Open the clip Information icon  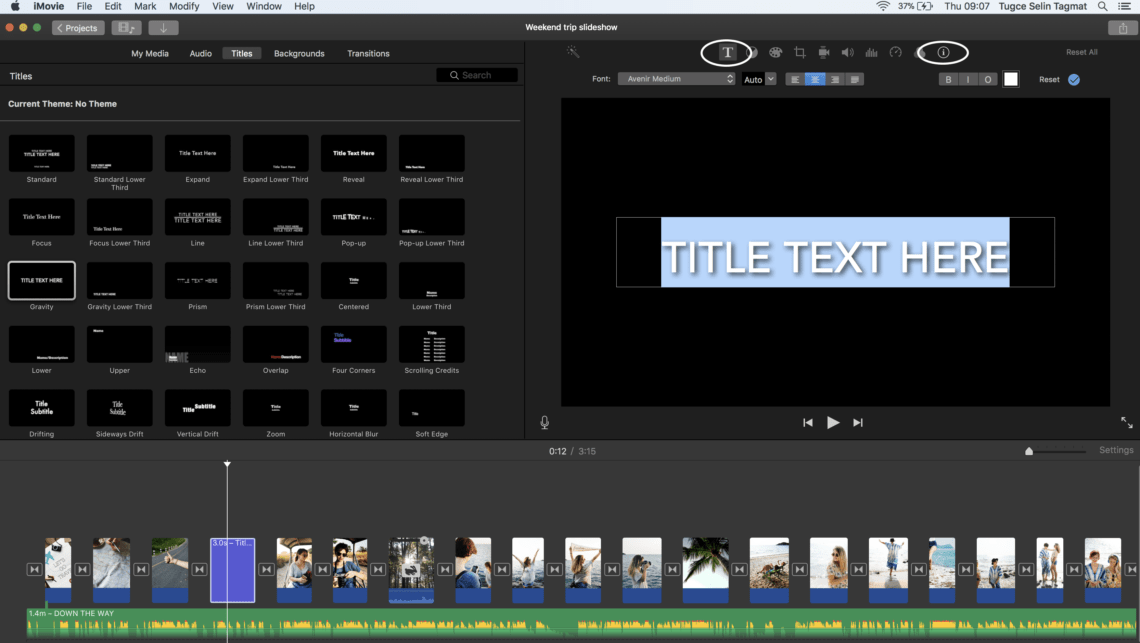click(x=943, y=52)
